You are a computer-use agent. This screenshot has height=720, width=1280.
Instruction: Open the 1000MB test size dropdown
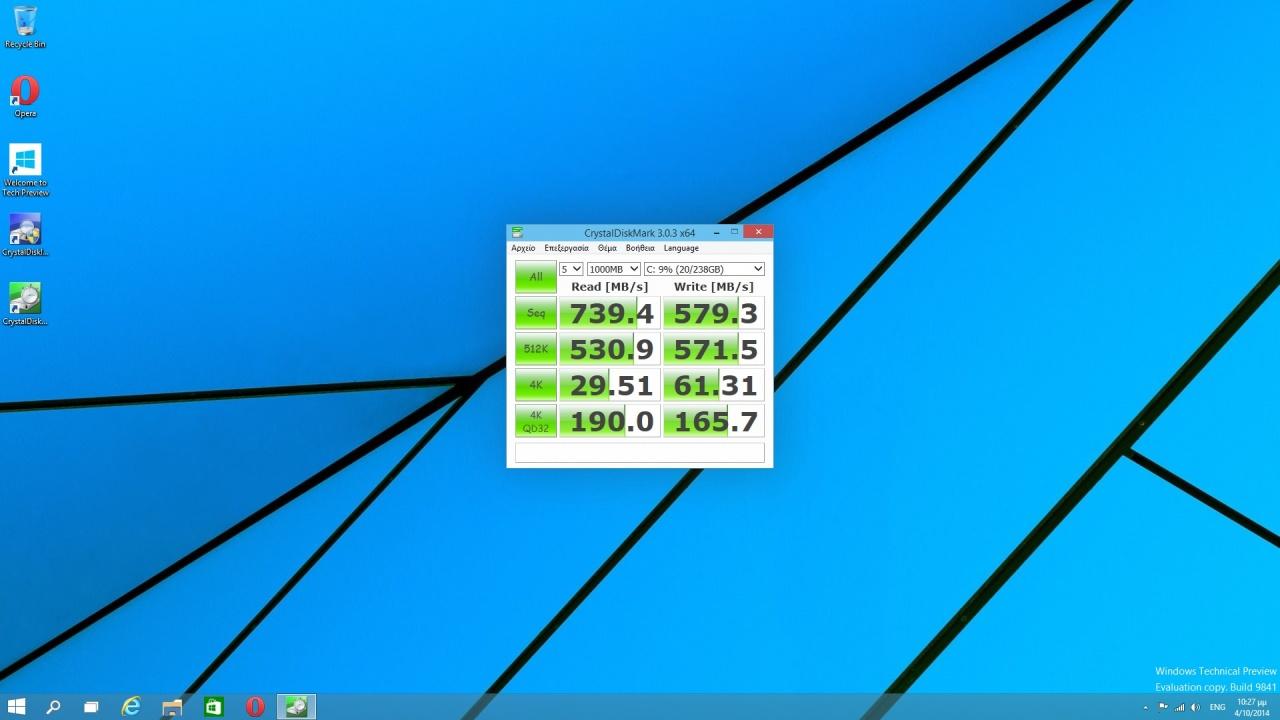tap(614, 269)
